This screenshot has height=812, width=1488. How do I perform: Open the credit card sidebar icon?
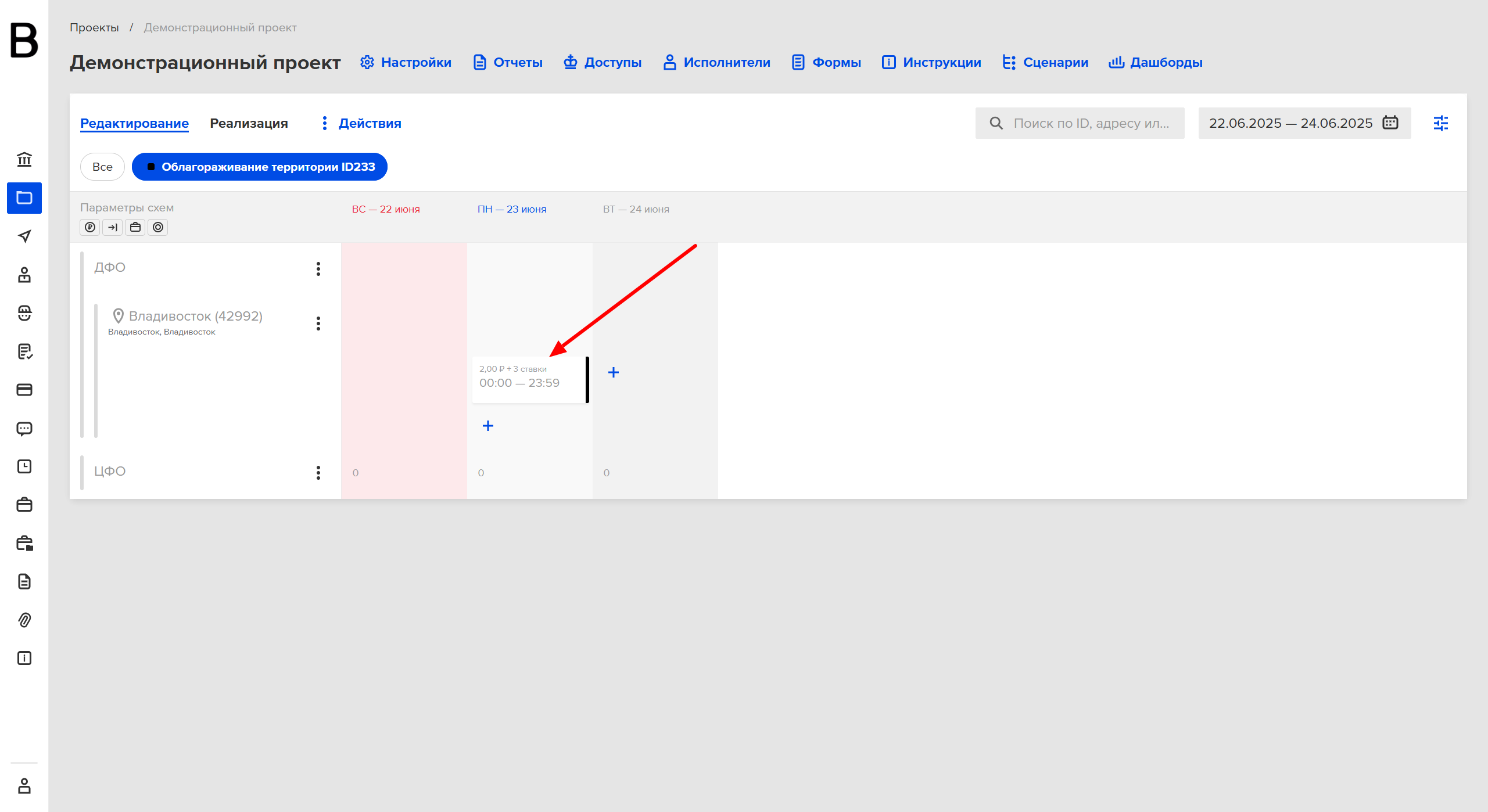click(24, 390)
